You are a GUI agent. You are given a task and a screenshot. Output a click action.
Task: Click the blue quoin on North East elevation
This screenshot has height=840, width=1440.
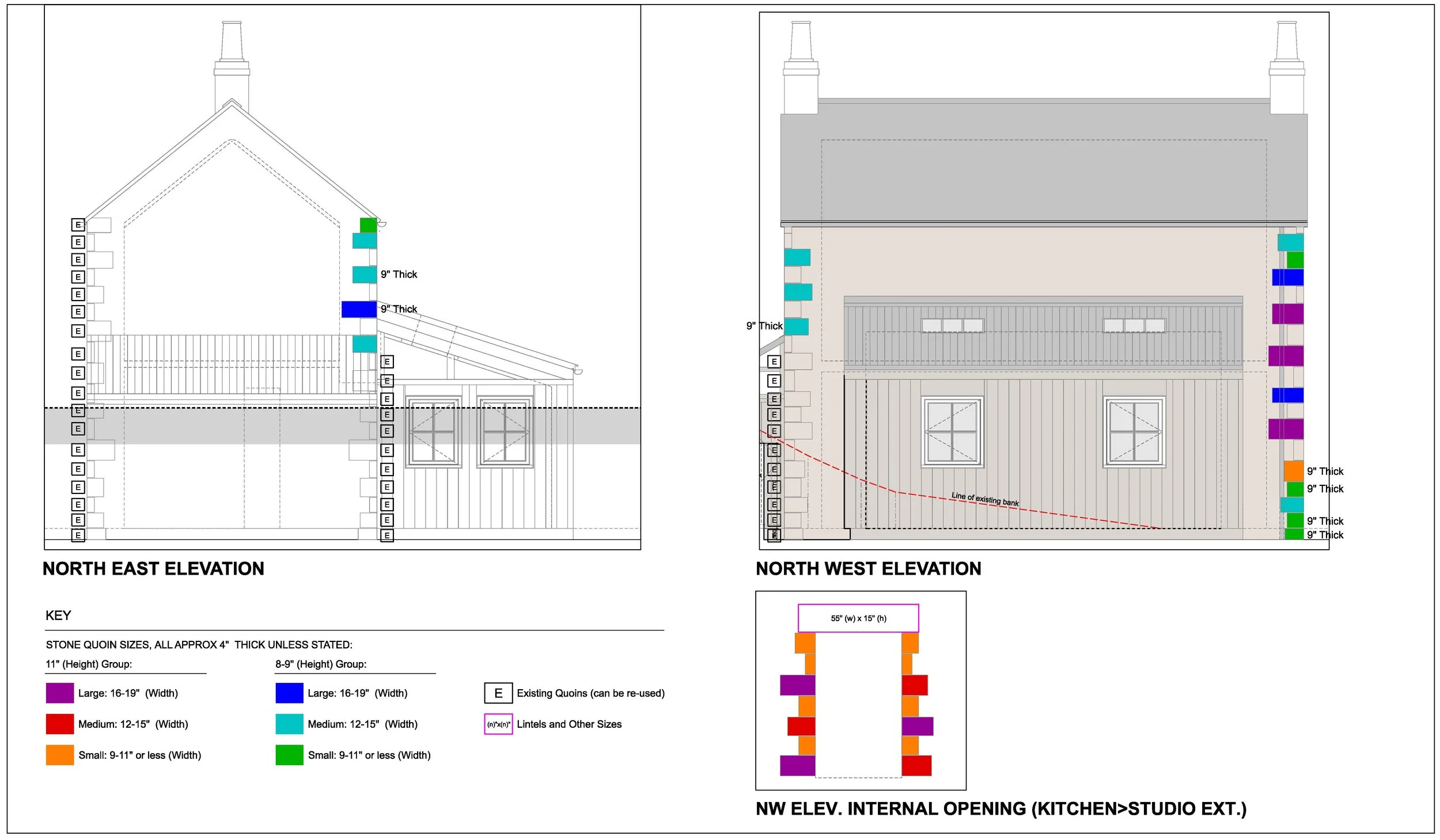[359, 309]
